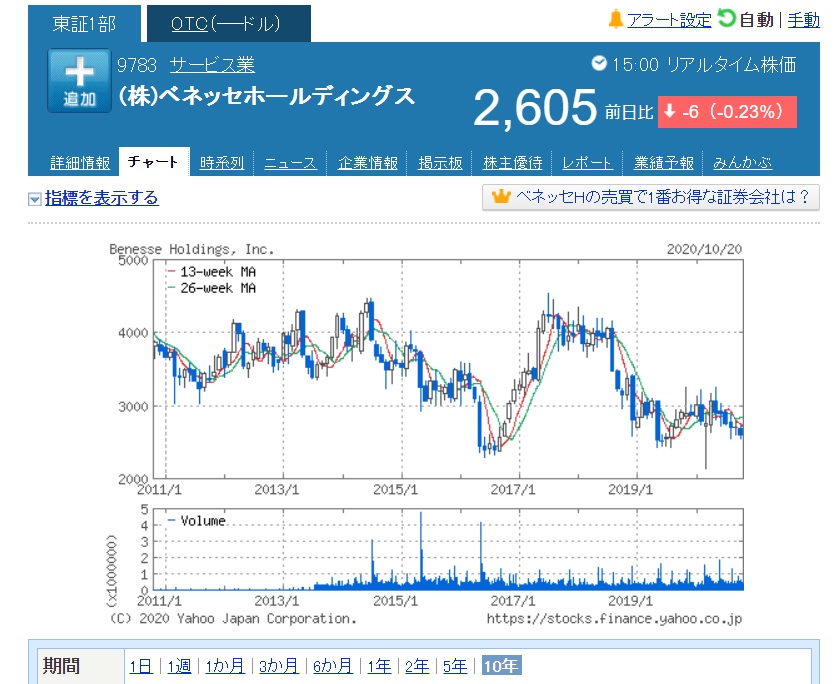The height and width of the screenshot is (684, 839).
Task: Select the 5年 period
Action: click(x=455, y=666)
